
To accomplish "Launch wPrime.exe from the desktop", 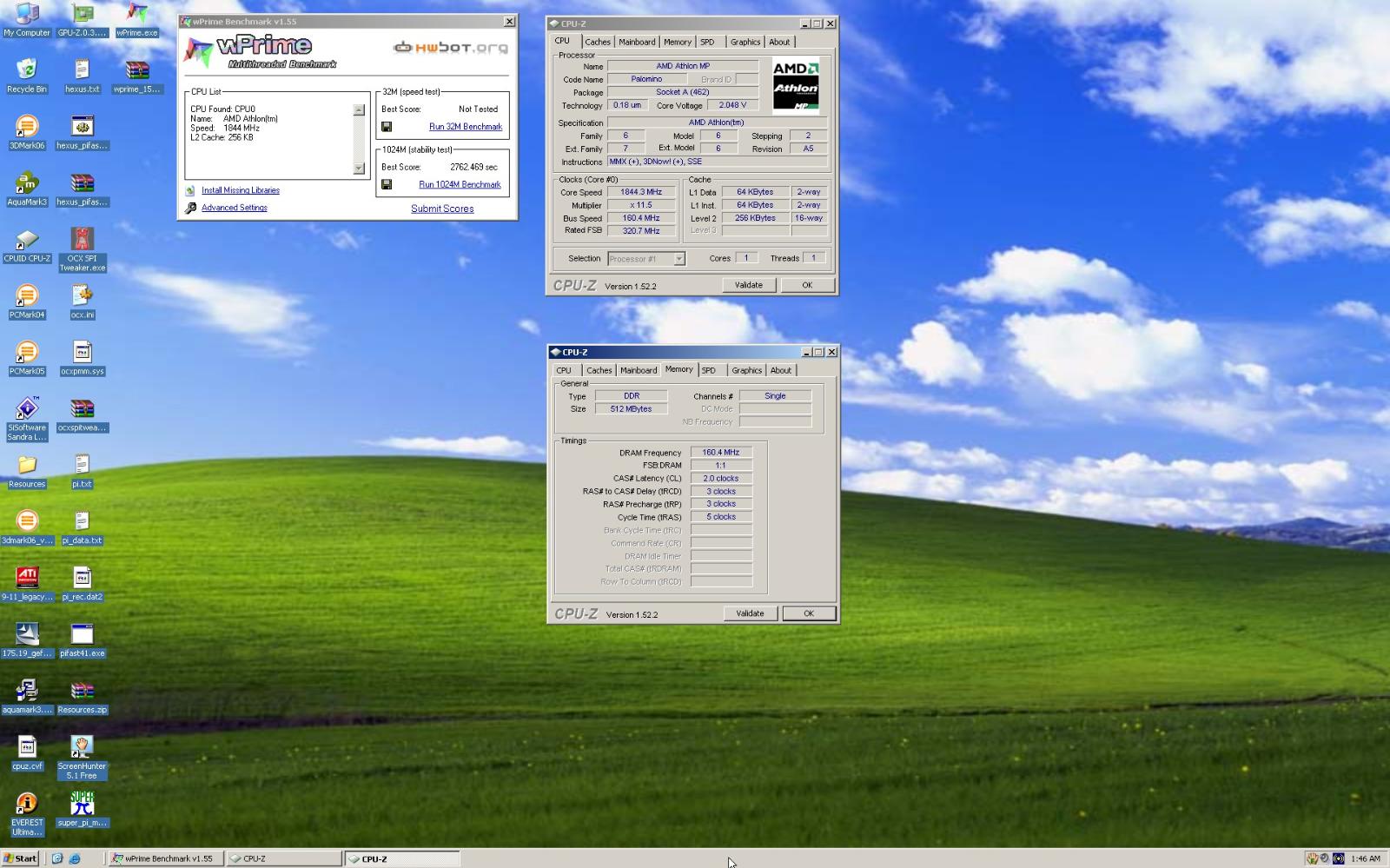I will click(137, 19).
